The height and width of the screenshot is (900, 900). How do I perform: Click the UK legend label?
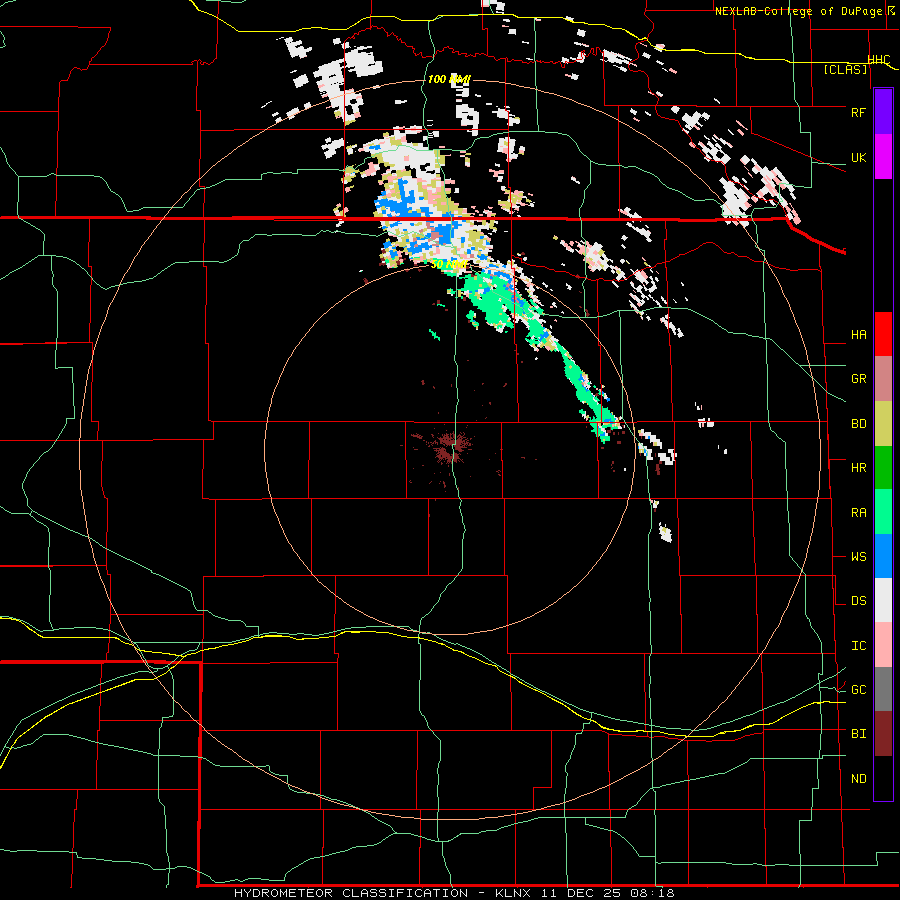point(858,157)
